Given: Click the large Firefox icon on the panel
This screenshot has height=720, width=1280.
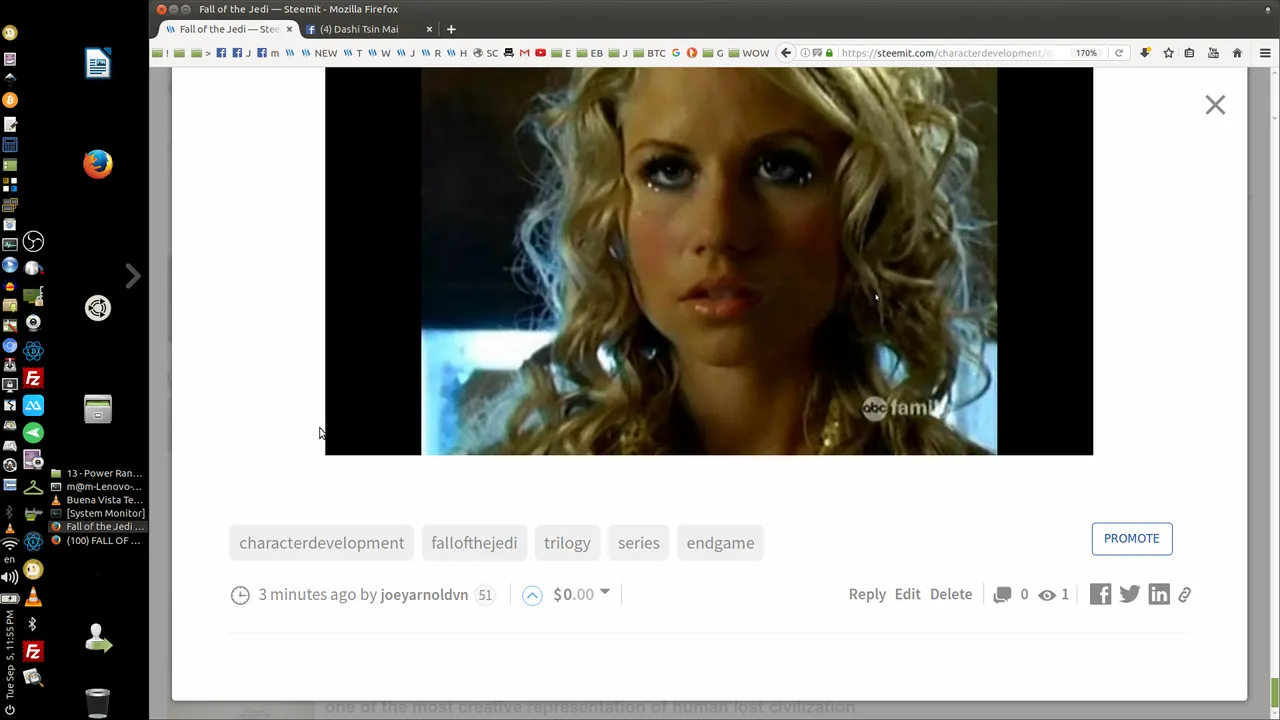Looking at the screenshot, I should click(x=98, y=164).
